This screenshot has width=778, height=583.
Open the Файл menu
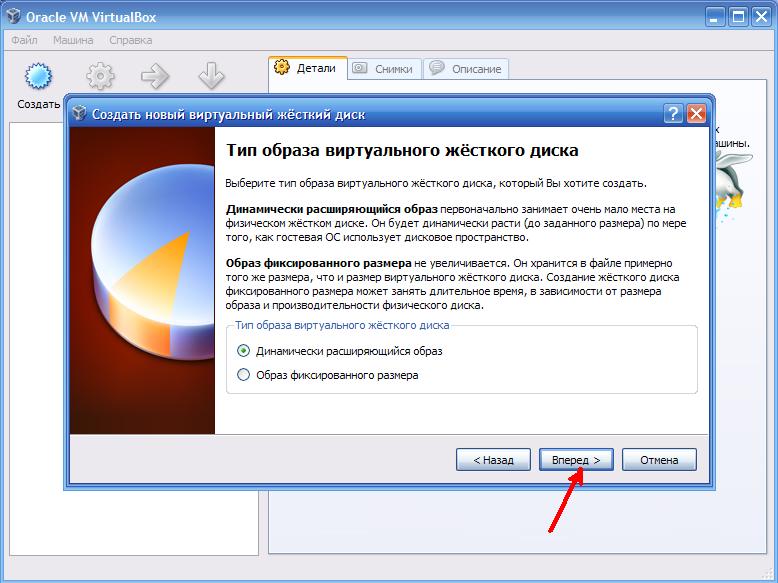24,40
